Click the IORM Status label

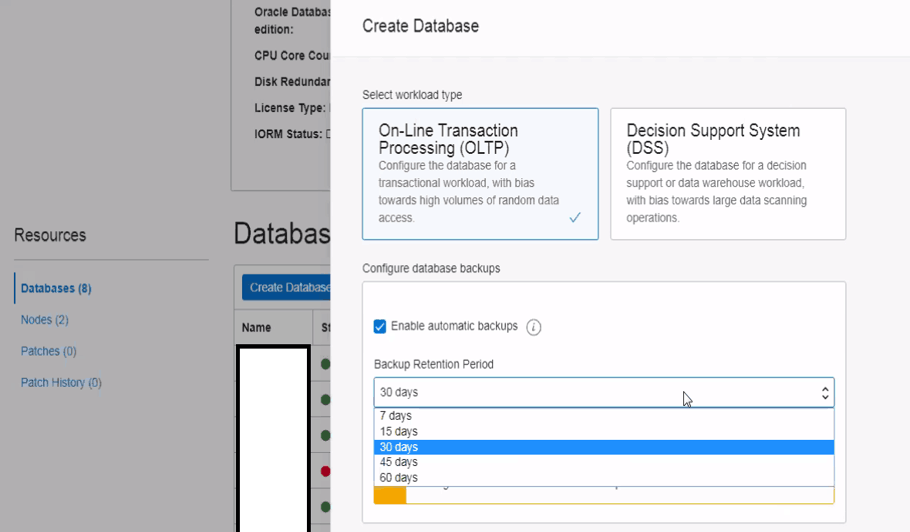(288, 134)
